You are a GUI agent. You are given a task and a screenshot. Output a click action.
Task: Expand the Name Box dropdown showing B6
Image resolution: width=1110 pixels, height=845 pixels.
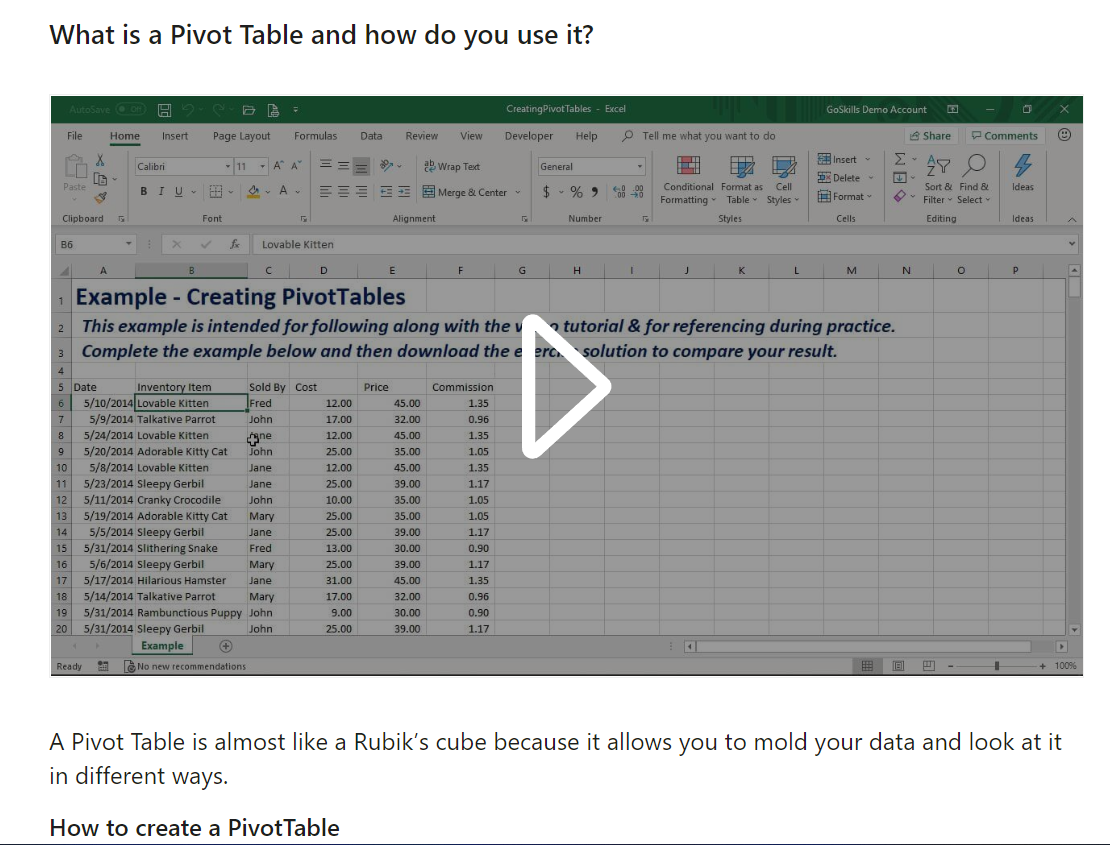[x=129, y=244]
